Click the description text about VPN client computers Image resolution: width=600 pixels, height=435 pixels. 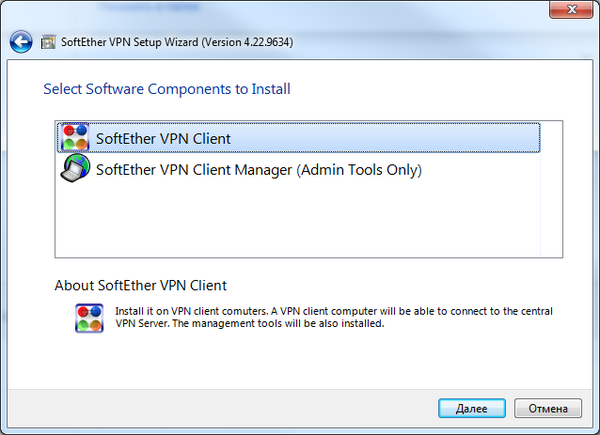coord(334,317)
